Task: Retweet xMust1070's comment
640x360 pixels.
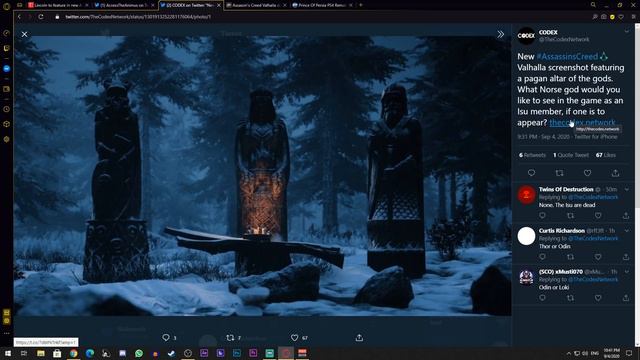Action: point(570,298)
